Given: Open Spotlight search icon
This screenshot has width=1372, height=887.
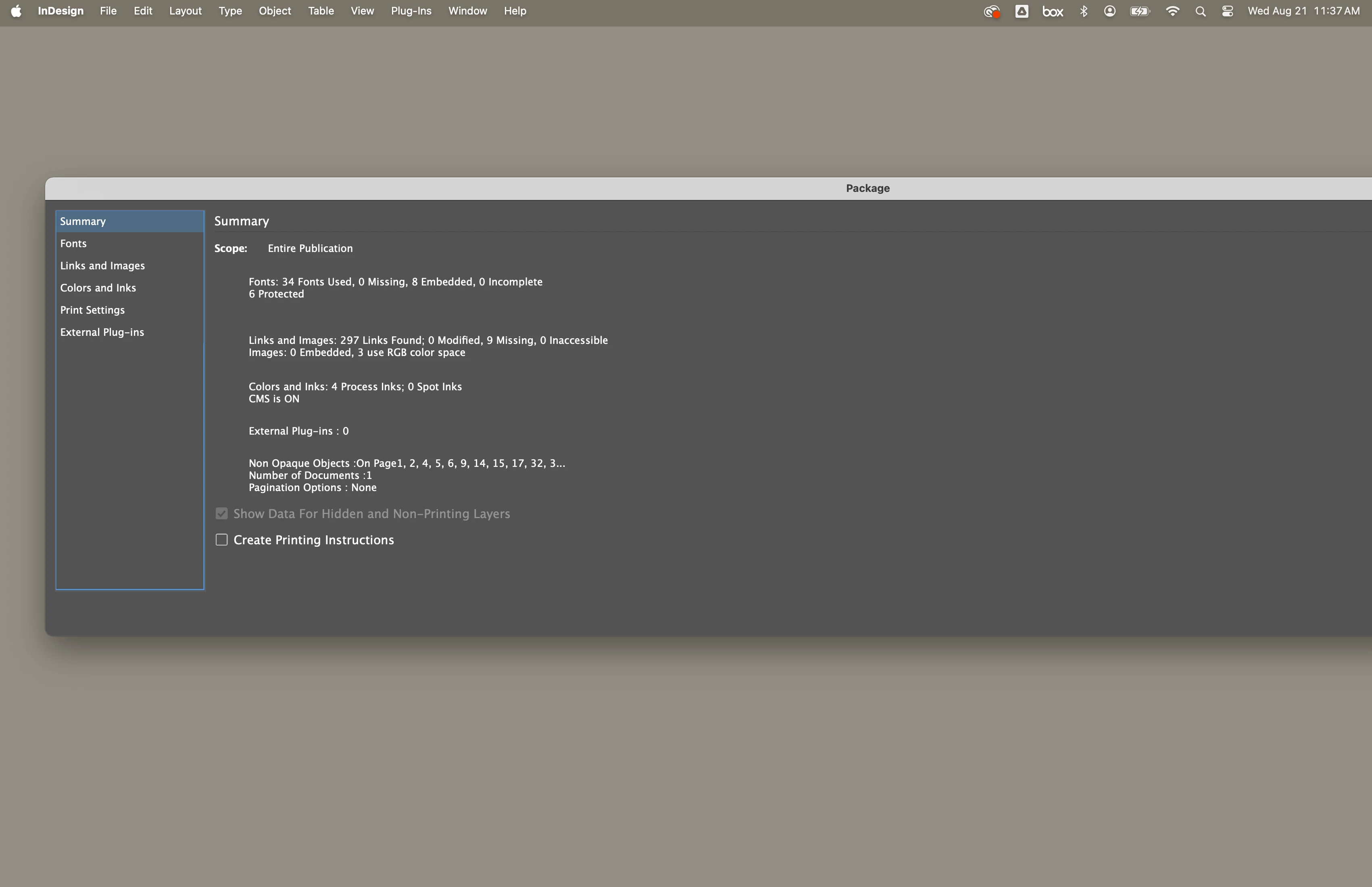Looking at the screenshot, I should (1200, 11).
